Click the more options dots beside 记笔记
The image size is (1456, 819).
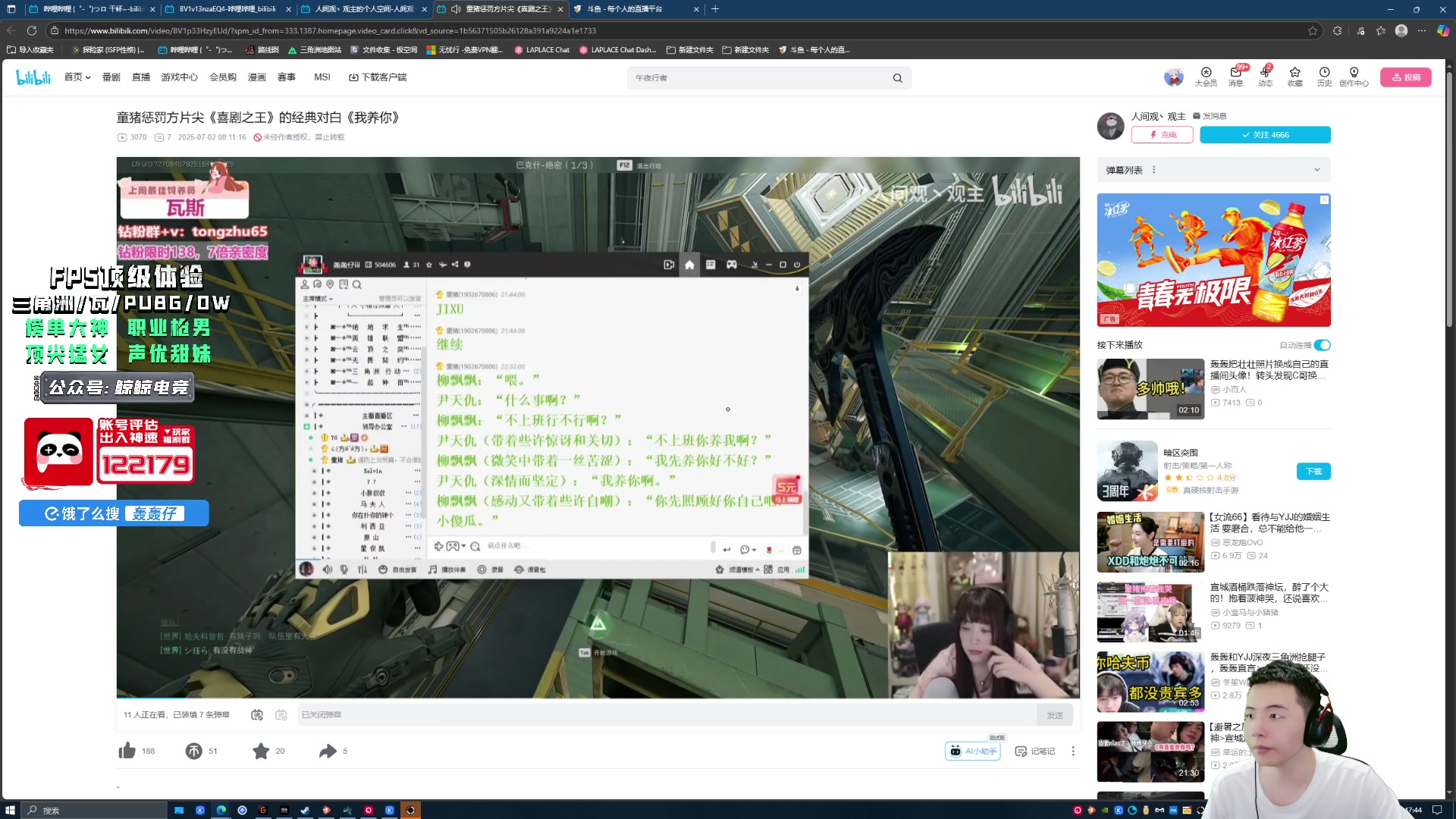pyautogui.click(x=1072, y=751)
